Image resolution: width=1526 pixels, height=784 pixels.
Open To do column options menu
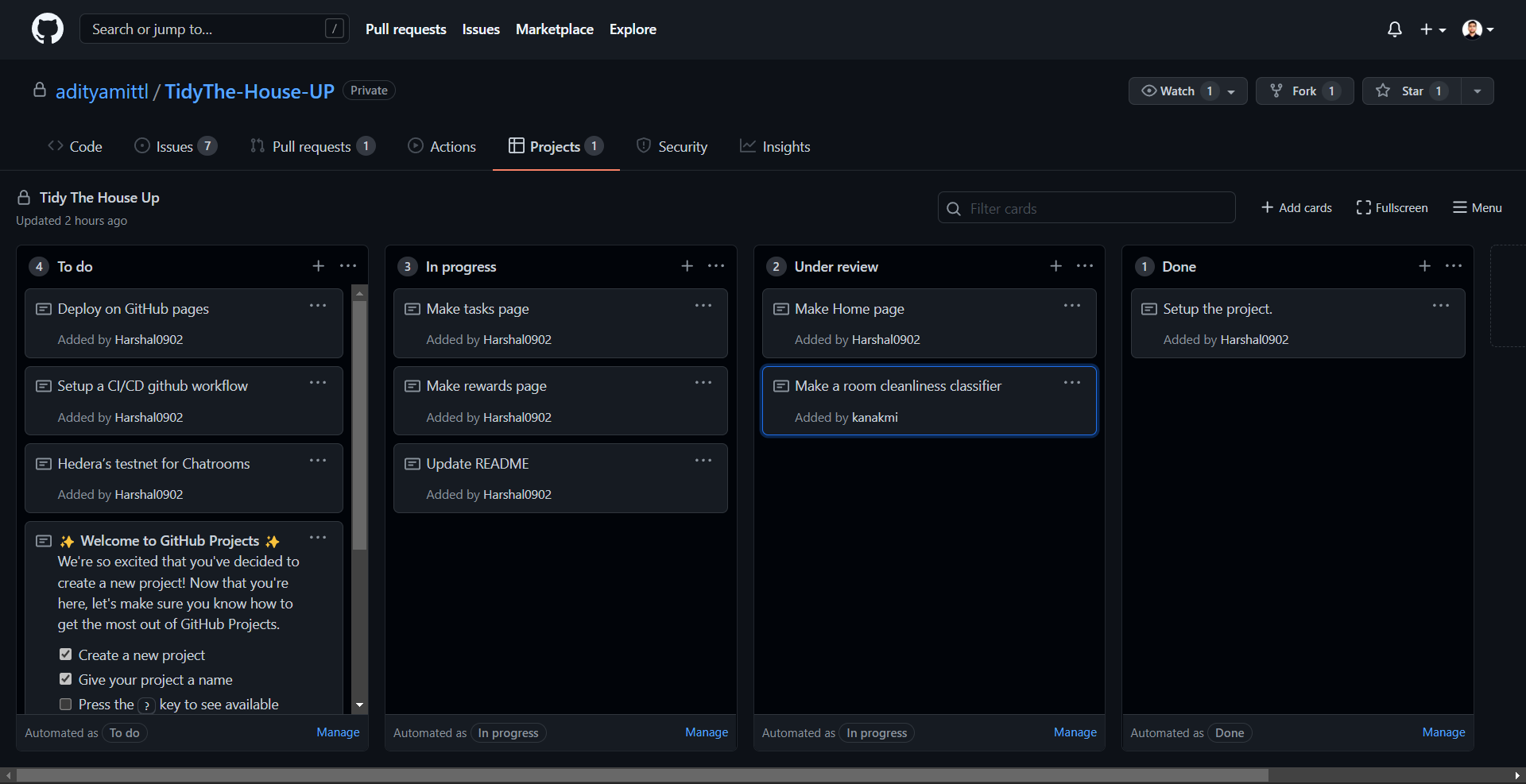click(x=348, y=266)
